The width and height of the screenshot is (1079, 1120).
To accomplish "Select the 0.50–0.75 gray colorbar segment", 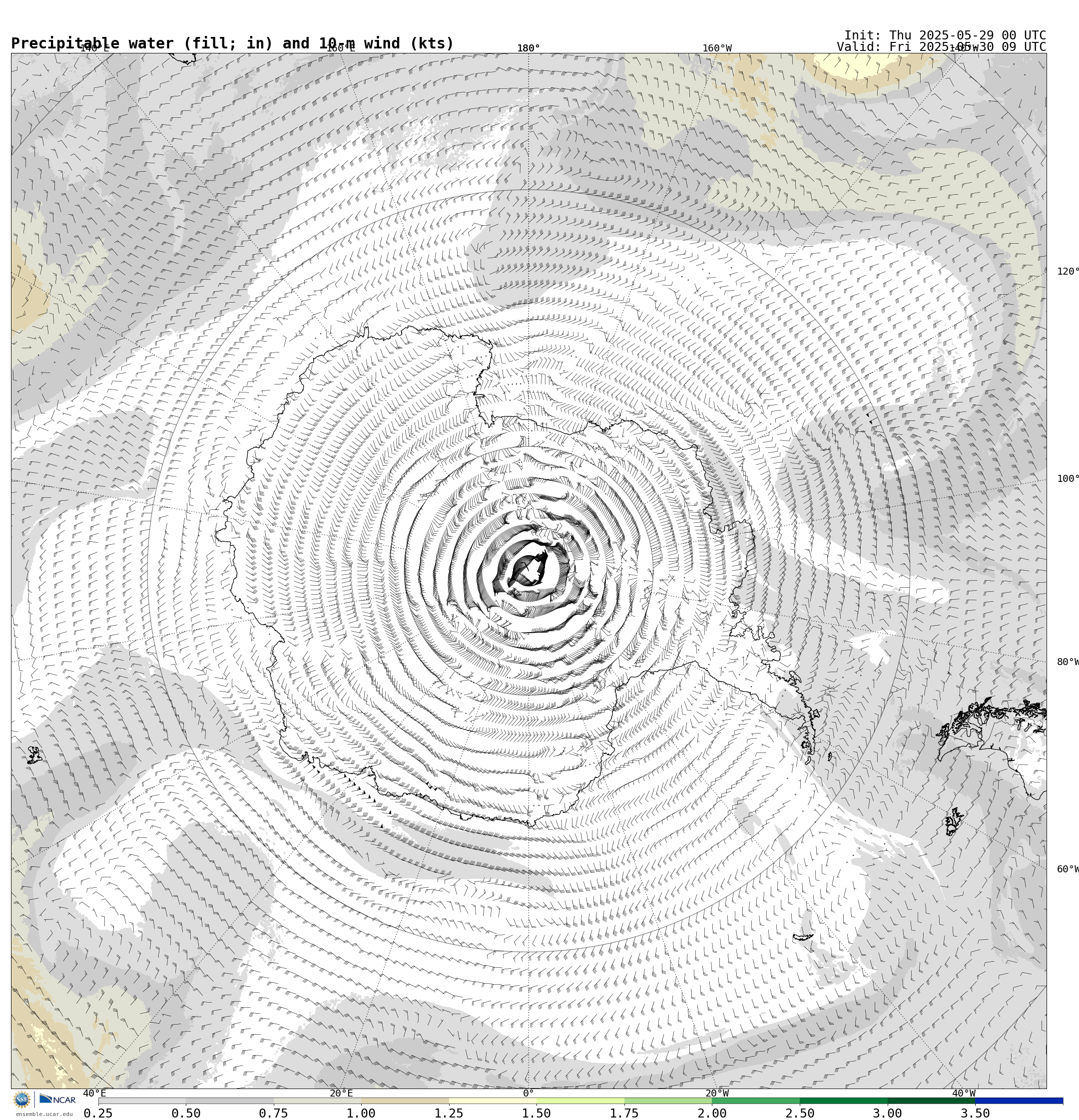I will pyautogui.click(x=229, y=1101).
